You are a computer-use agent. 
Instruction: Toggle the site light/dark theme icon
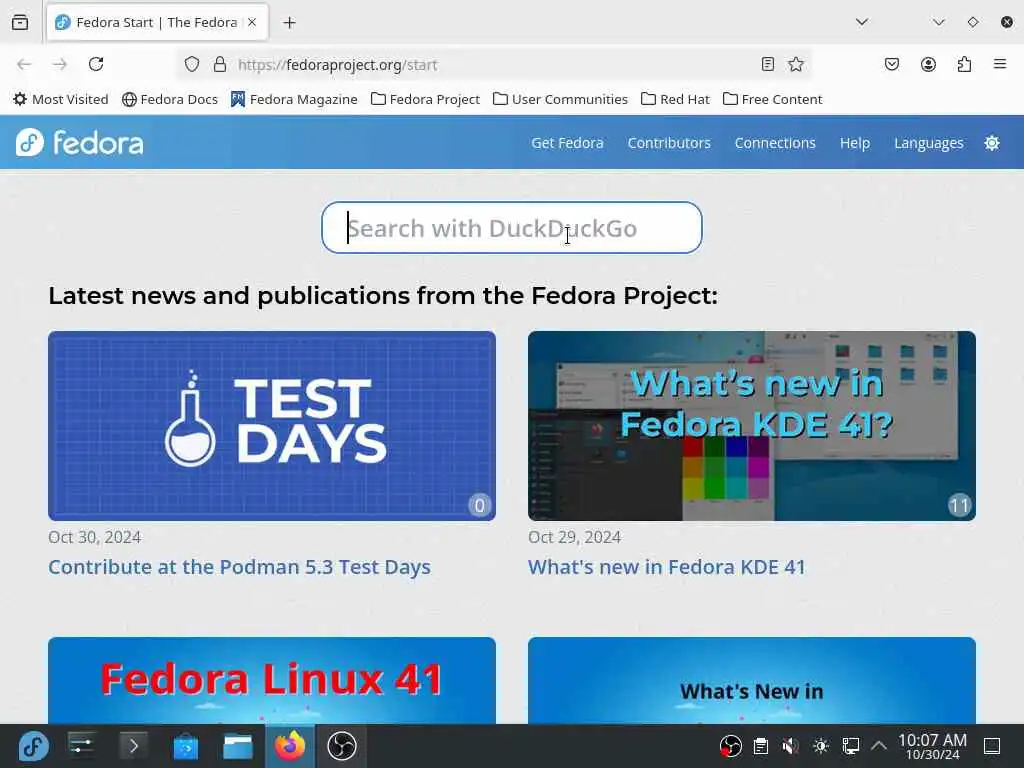[x=992, y=143]
